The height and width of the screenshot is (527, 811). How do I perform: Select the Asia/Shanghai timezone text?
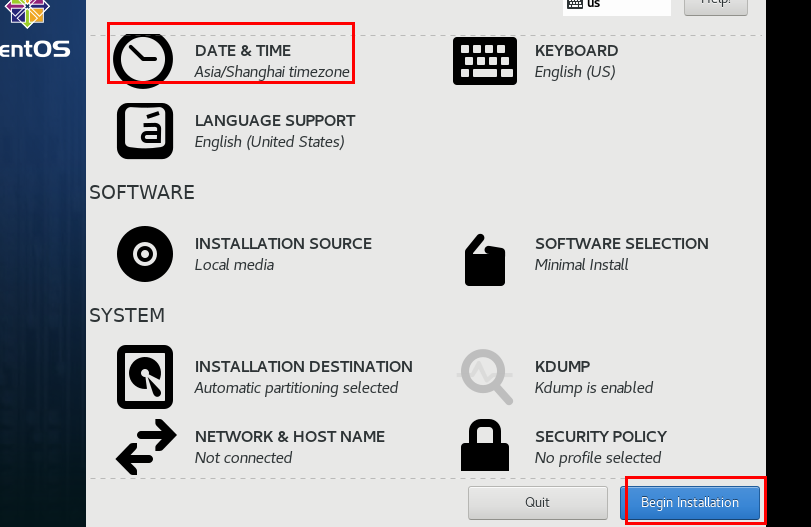click(x=272, y=72)
